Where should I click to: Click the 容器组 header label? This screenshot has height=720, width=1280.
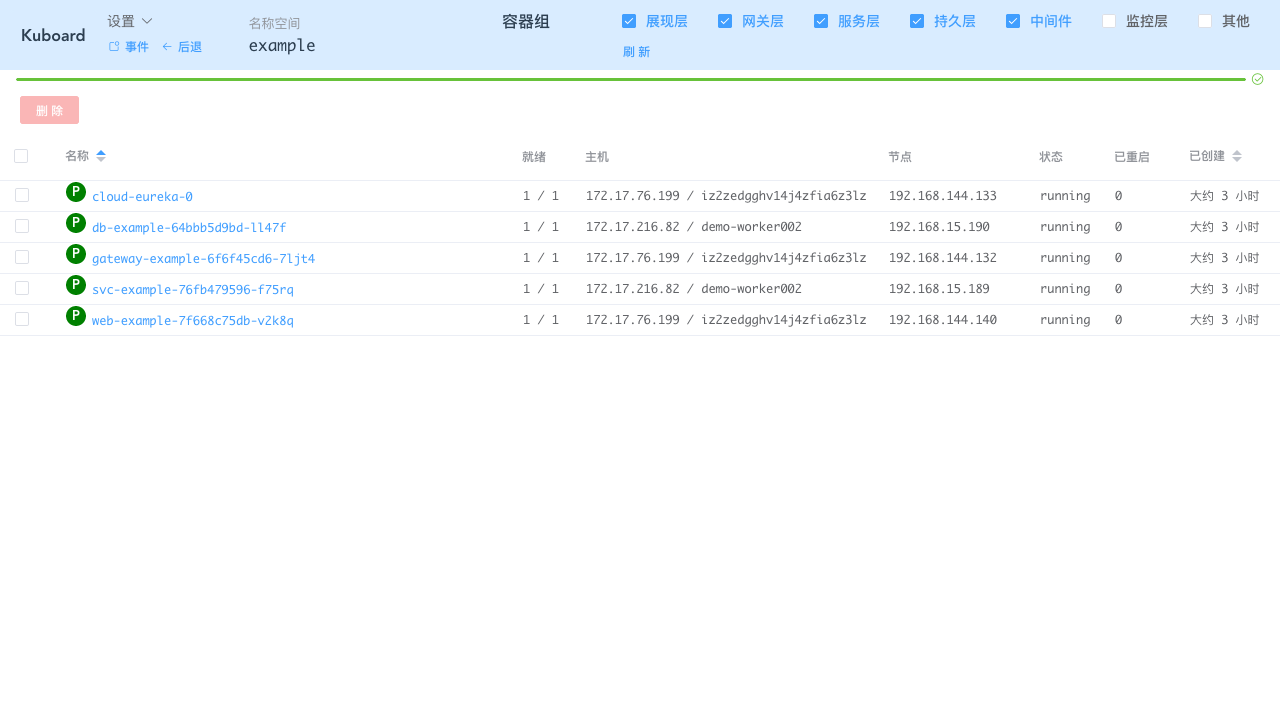[525, 21]
